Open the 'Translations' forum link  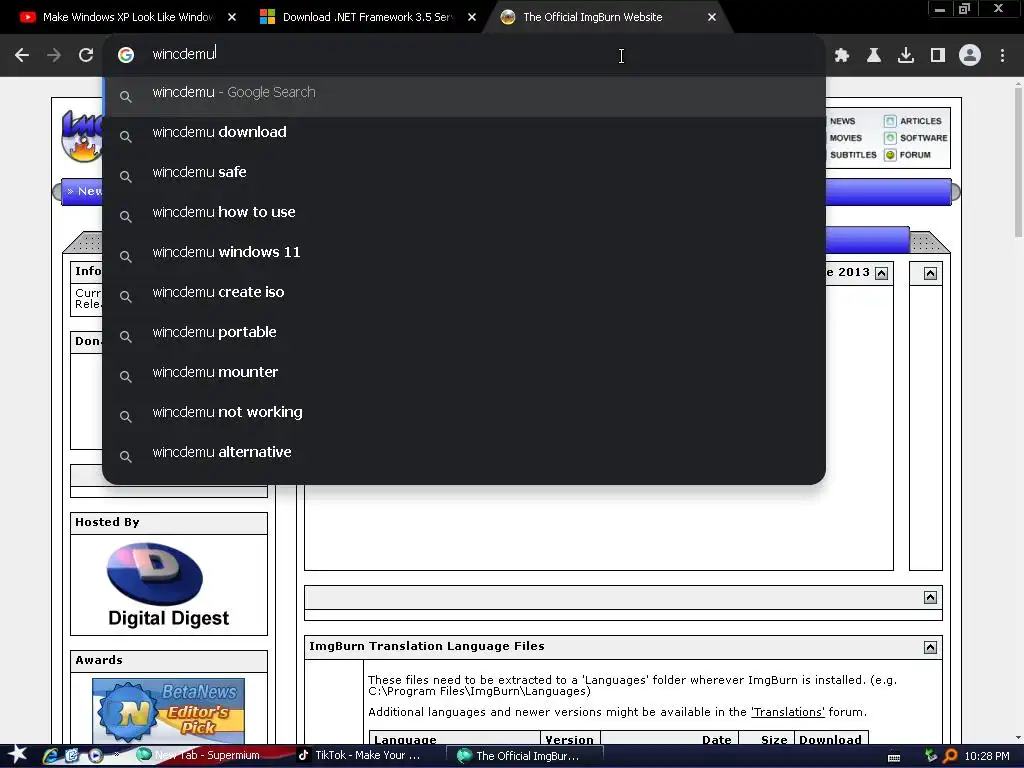(788, 712)
